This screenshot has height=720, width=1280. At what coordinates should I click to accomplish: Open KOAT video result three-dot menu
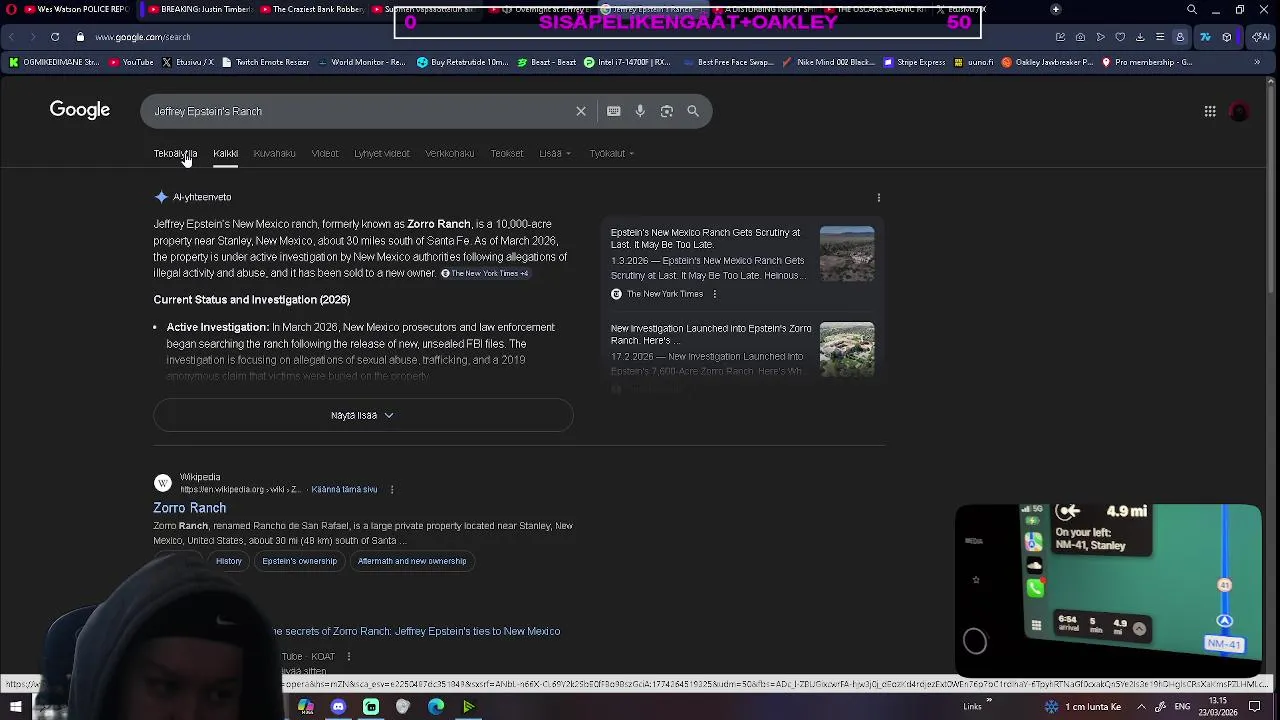(x=348, y=656)
